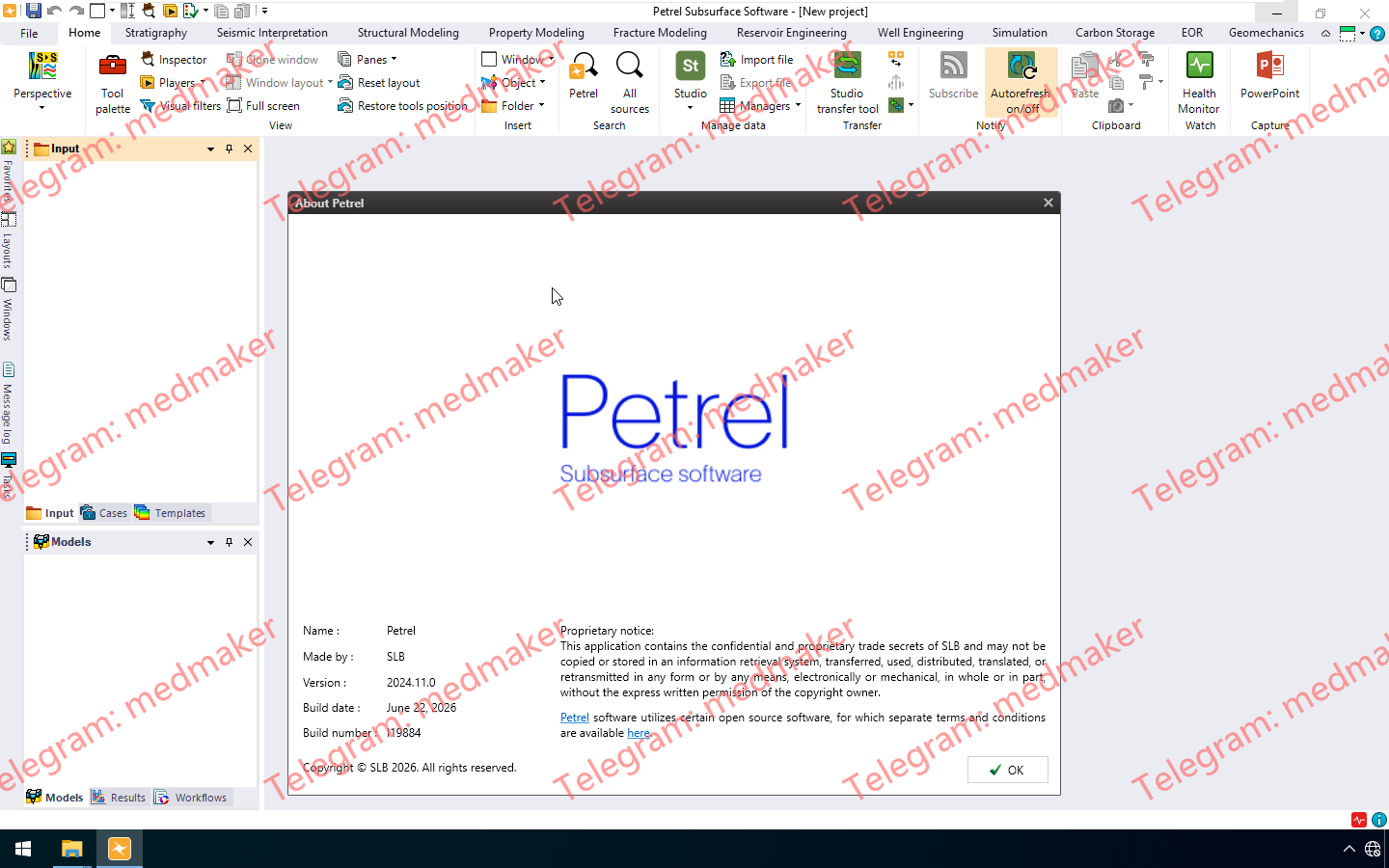This screenshot has width=1389, height=868.
Task: Click the PowerPoint capture icon
Action: pyautogui.click(x=1269, y=76)
